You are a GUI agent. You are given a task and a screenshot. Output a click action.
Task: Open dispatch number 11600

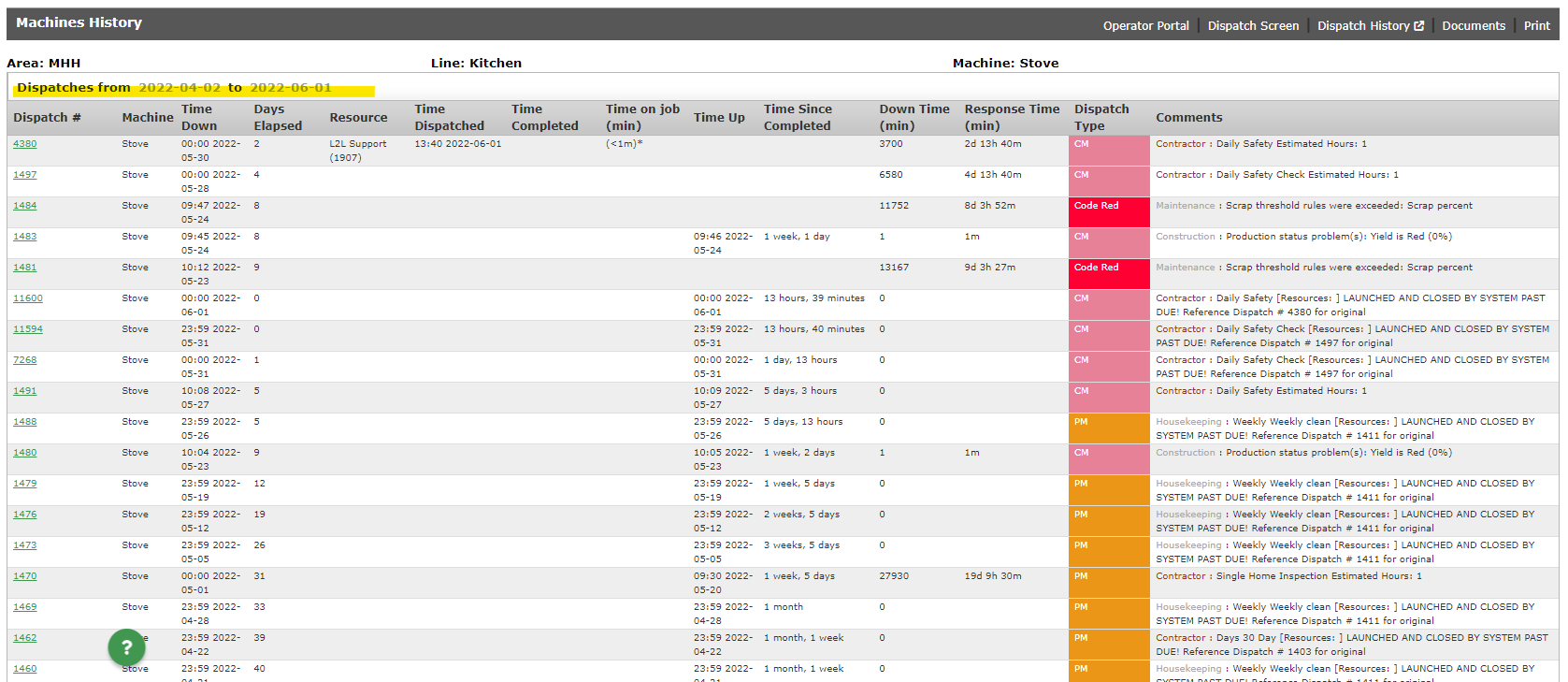[28, 298]
